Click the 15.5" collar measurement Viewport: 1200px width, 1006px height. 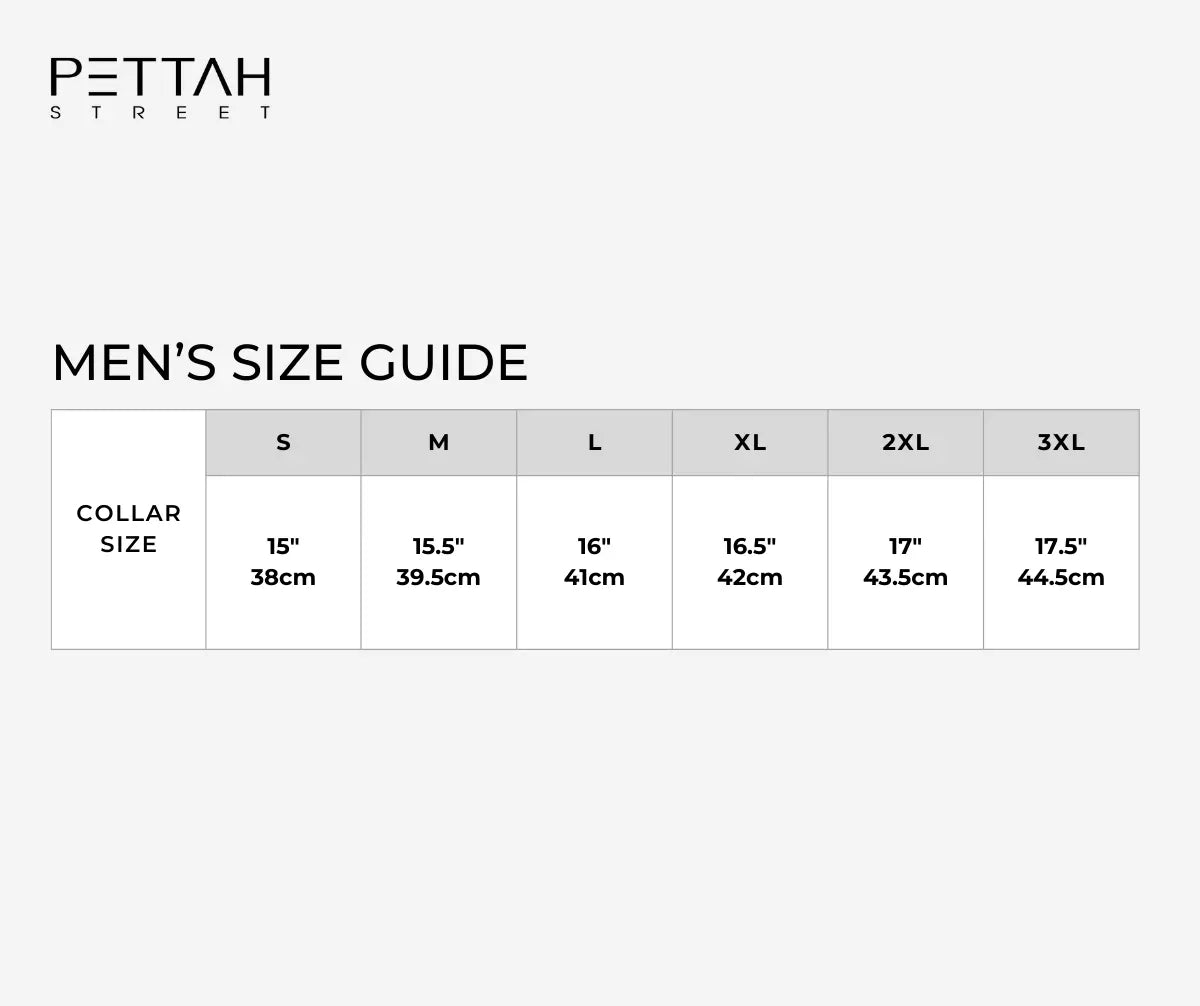point(439,546)
